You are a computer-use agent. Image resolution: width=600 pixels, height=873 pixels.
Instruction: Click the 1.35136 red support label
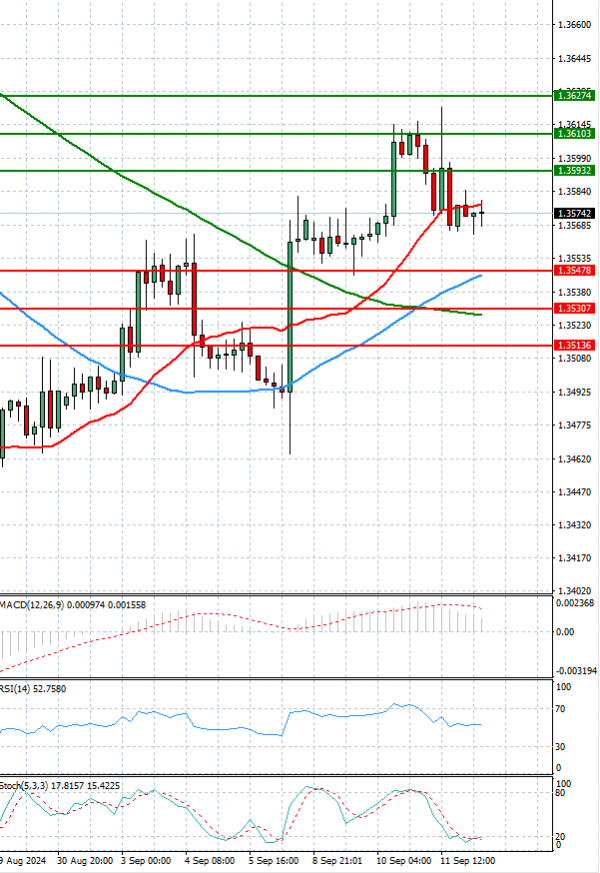point(574,345)
